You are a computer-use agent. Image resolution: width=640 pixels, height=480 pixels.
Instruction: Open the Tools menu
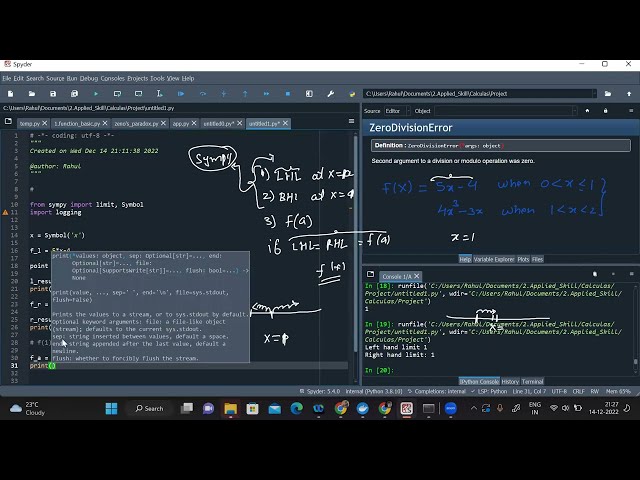pos(157,78)
